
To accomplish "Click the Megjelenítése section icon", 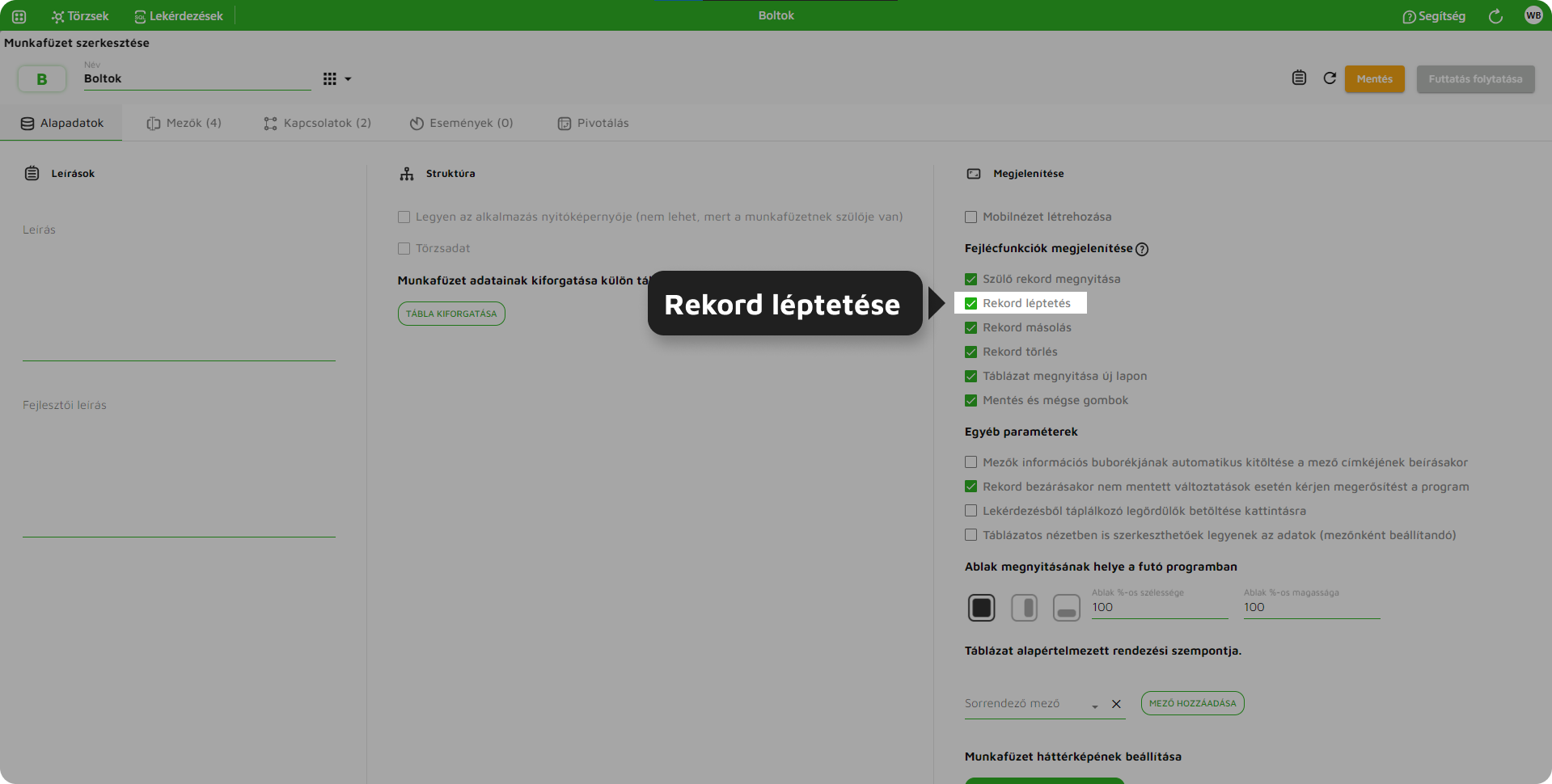I will point(974,174).
